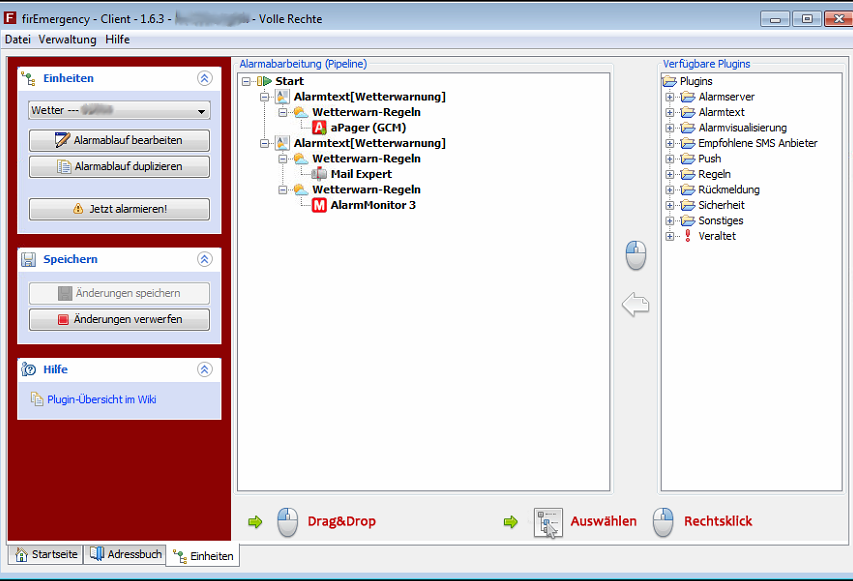Collapse the Einheiten panel chevron
The image size is (853, 581).
[x=205, y=78]
